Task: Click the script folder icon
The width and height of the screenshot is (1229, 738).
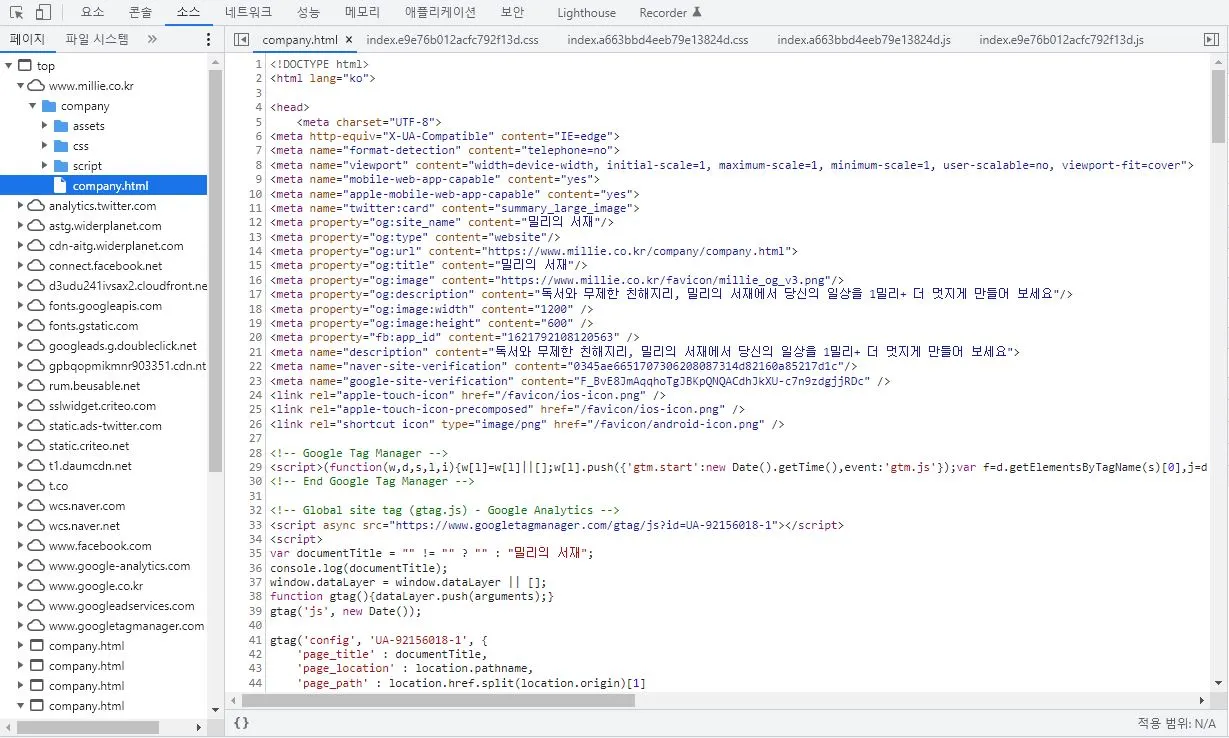Action: pyautogui.click(x=61, y=166)
